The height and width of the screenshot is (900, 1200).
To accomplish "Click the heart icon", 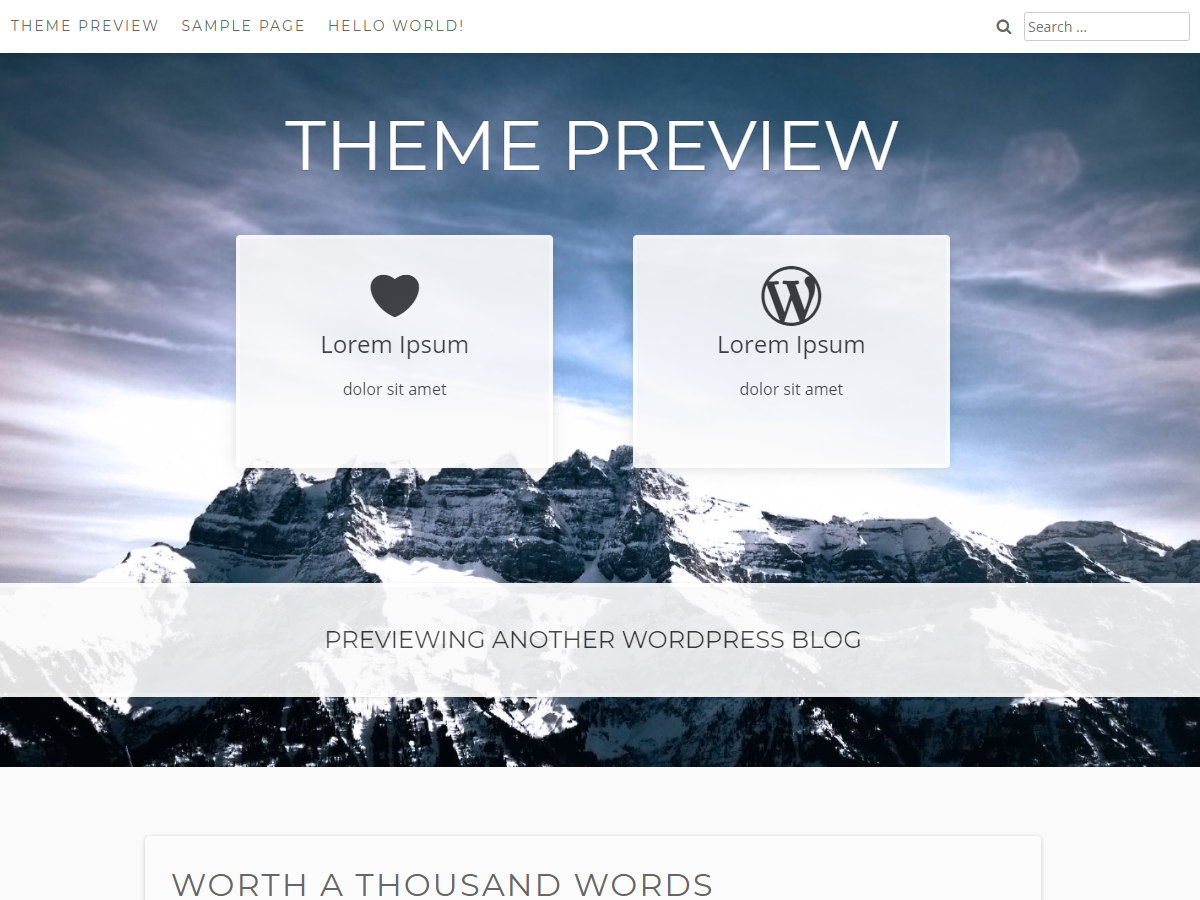I will 394,296.
